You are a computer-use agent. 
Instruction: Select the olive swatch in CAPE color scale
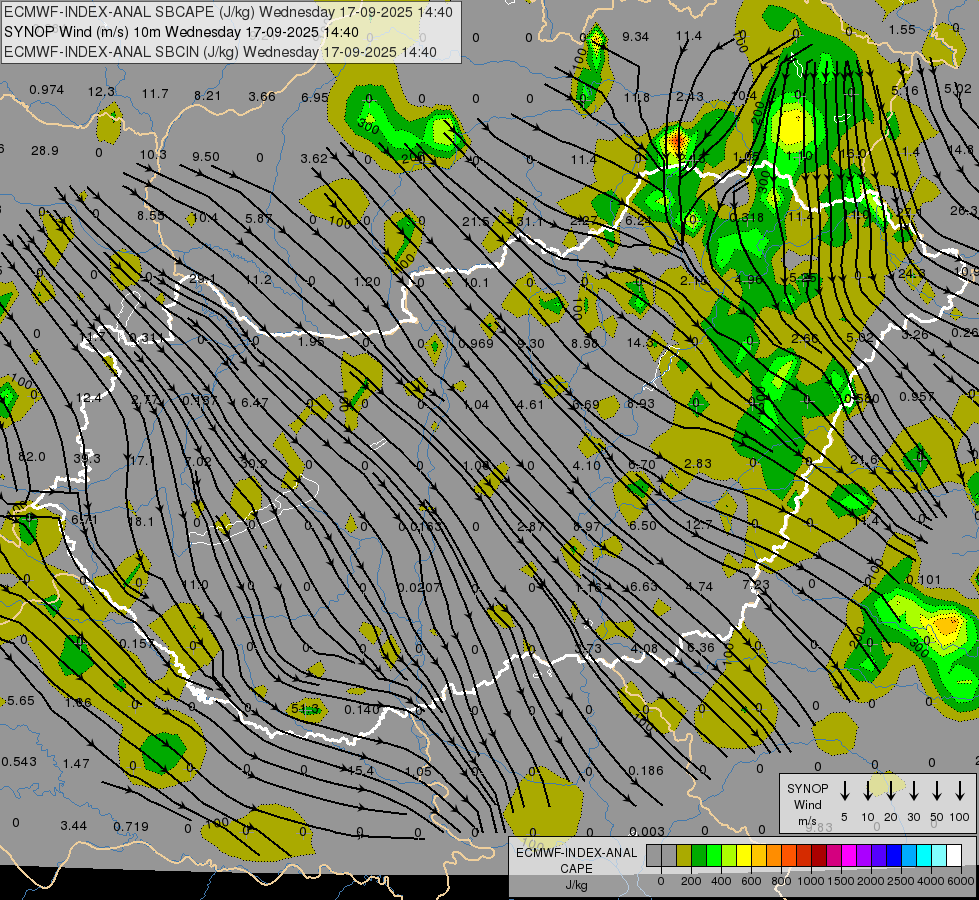pos(684,856)
